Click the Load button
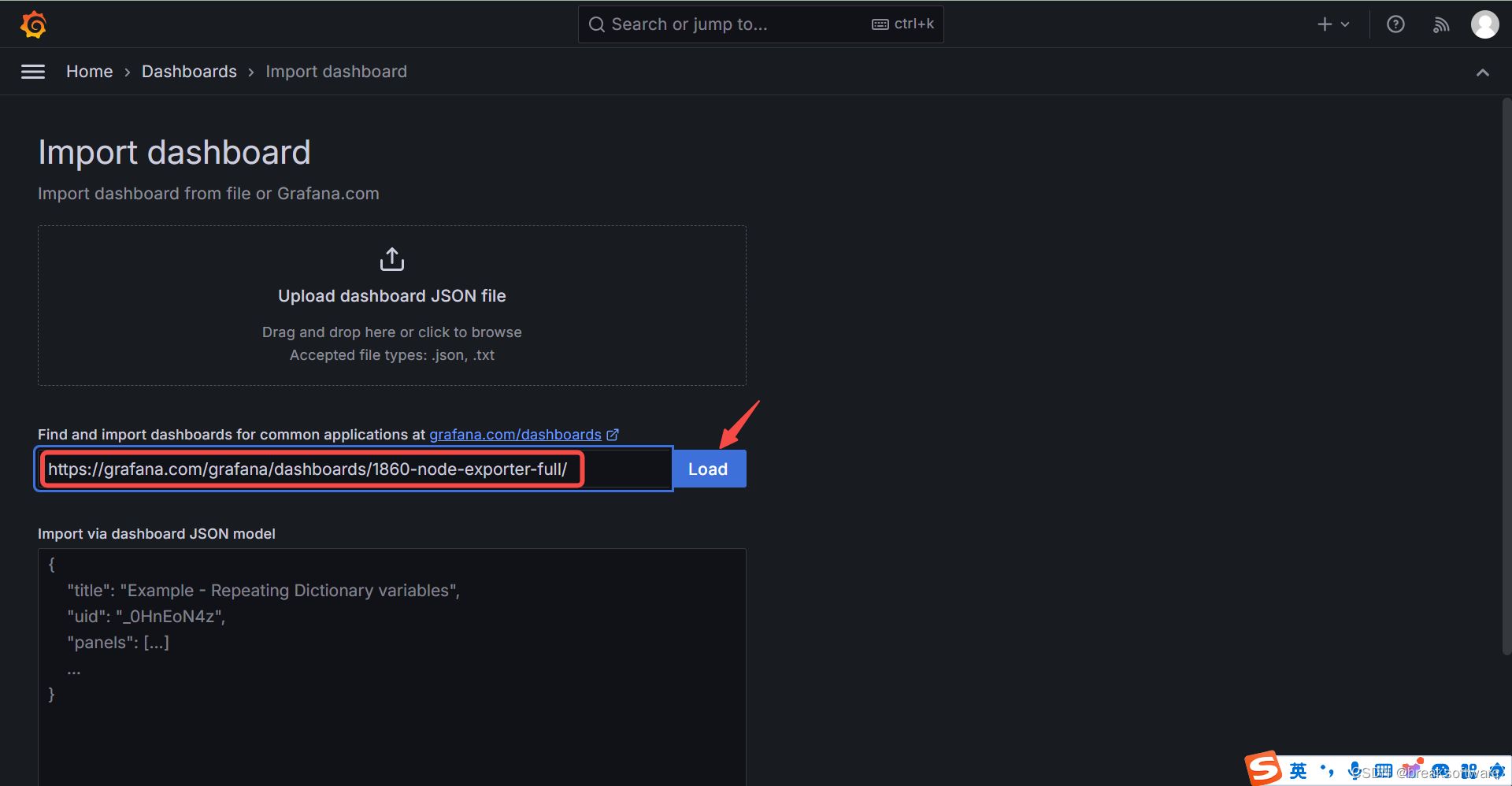This screenshot has width=1512, height=786. 708,469
